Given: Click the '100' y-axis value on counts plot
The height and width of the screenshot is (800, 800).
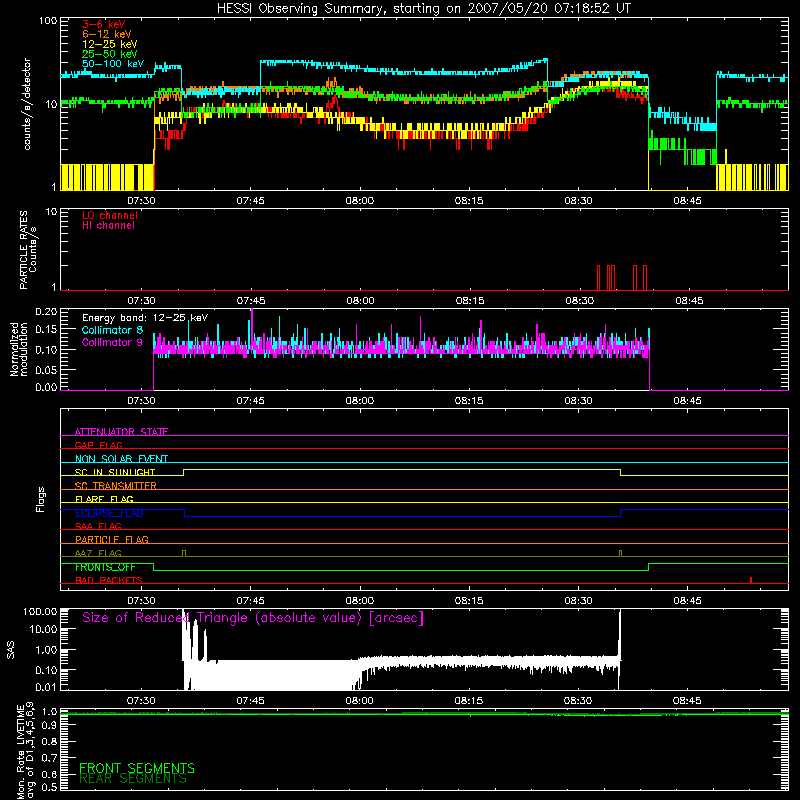Looking at the screenshot, I should [48, 21].
